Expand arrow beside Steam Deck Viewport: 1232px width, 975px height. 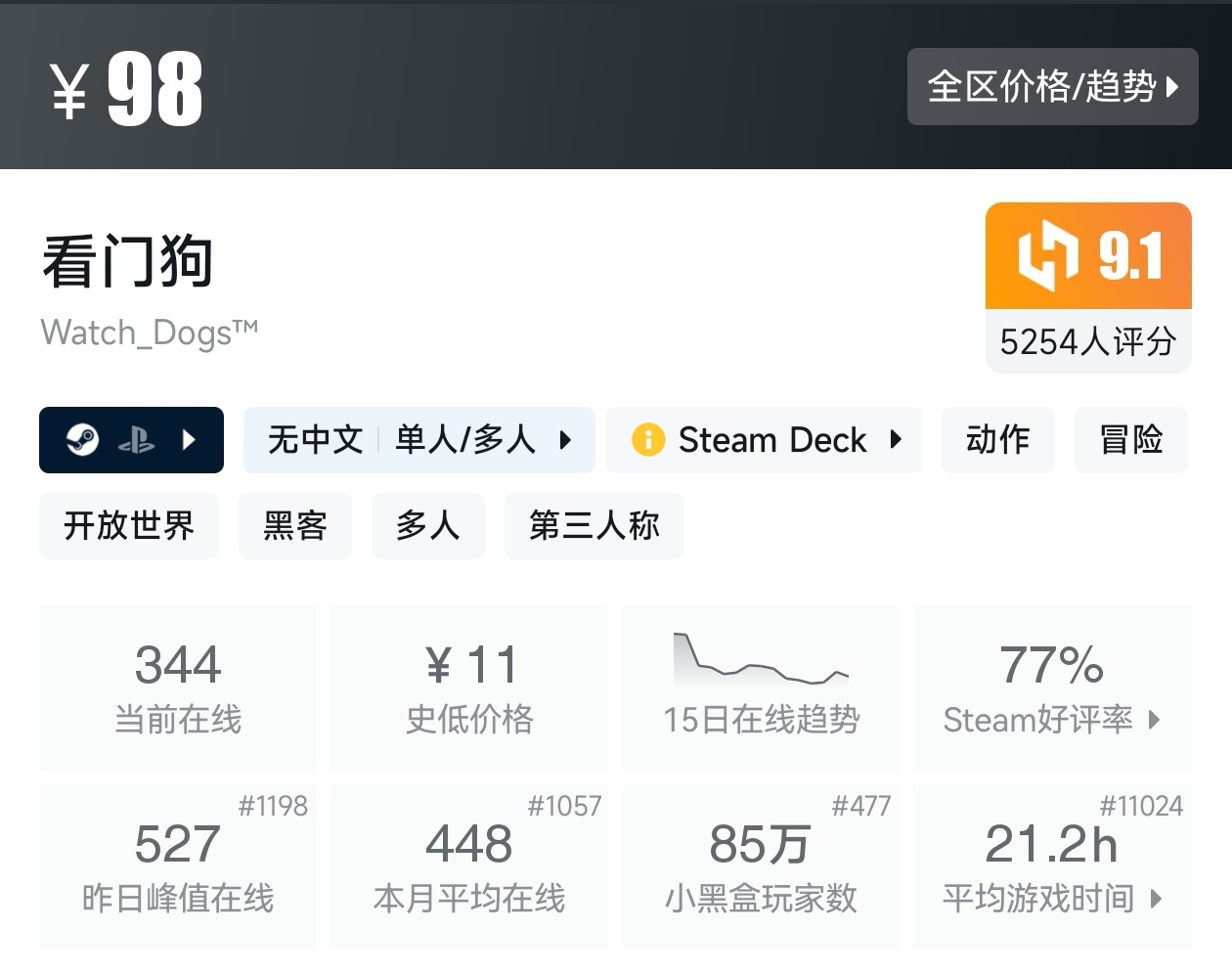(896, 440)
